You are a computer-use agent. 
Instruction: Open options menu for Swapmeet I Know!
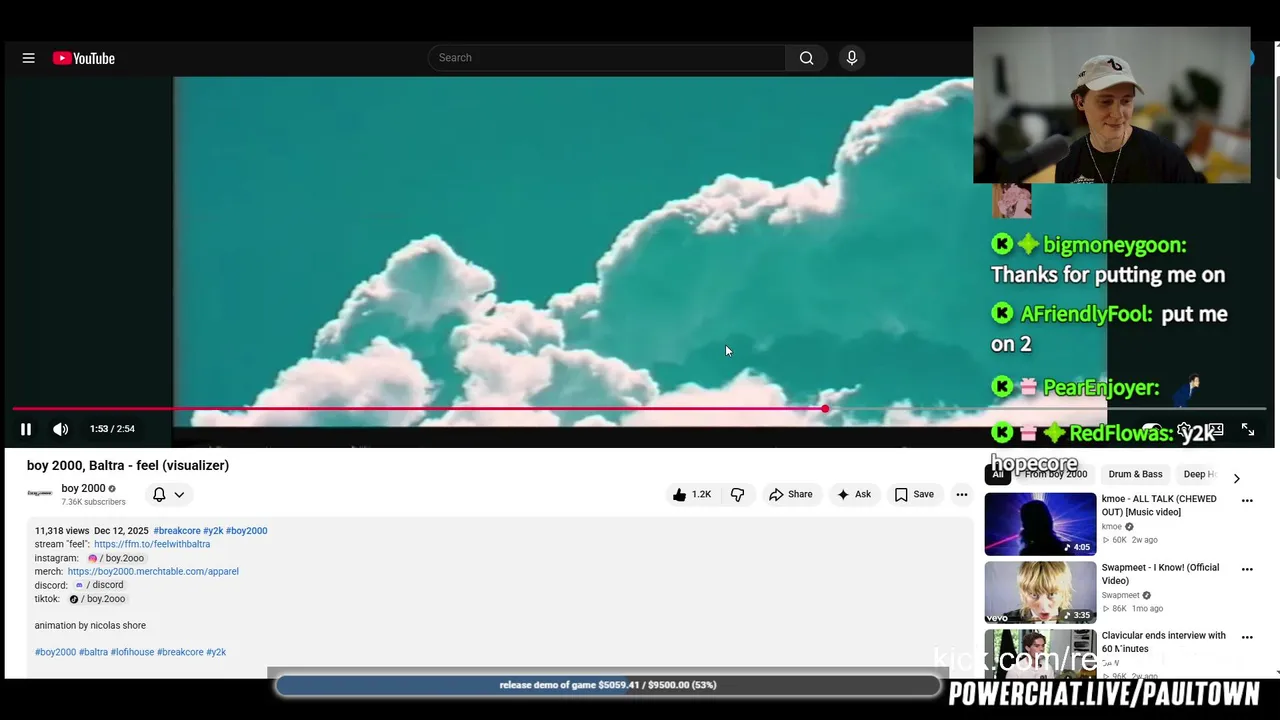pos(1247,569)
